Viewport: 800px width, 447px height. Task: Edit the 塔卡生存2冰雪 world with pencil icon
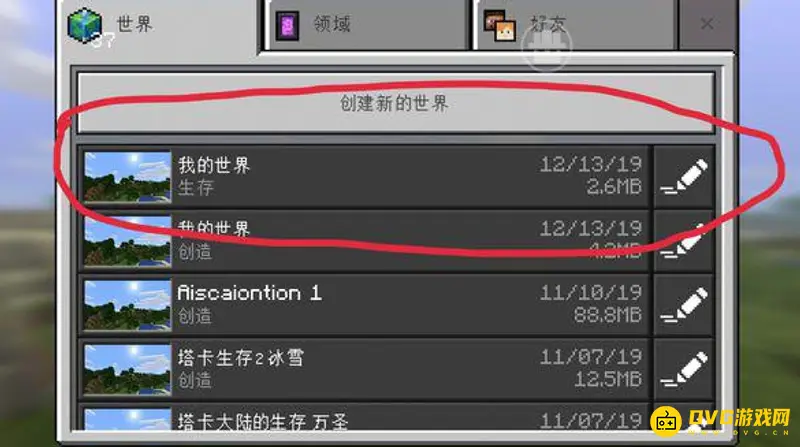pyautogui.click(x=684, y=369)
